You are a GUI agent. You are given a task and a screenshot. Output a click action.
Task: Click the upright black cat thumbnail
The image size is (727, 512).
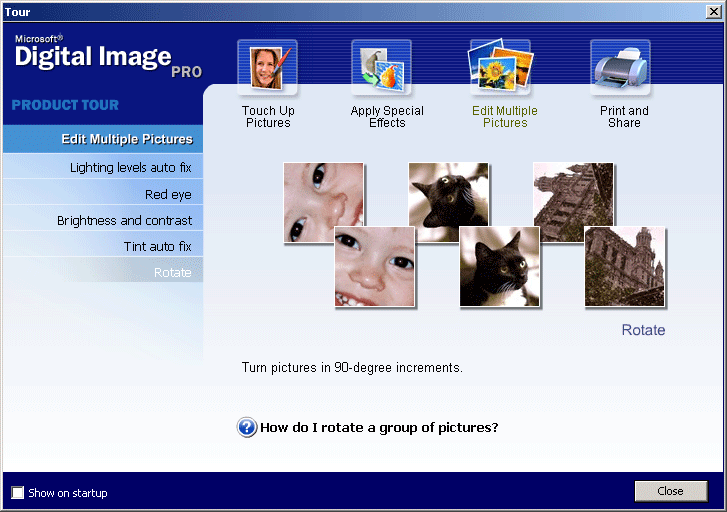tap(500, 267)
